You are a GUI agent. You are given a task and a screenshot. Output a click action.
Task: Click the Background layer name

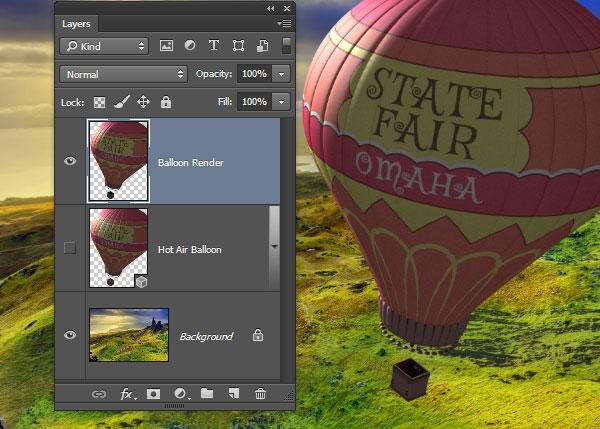point(206,336)
